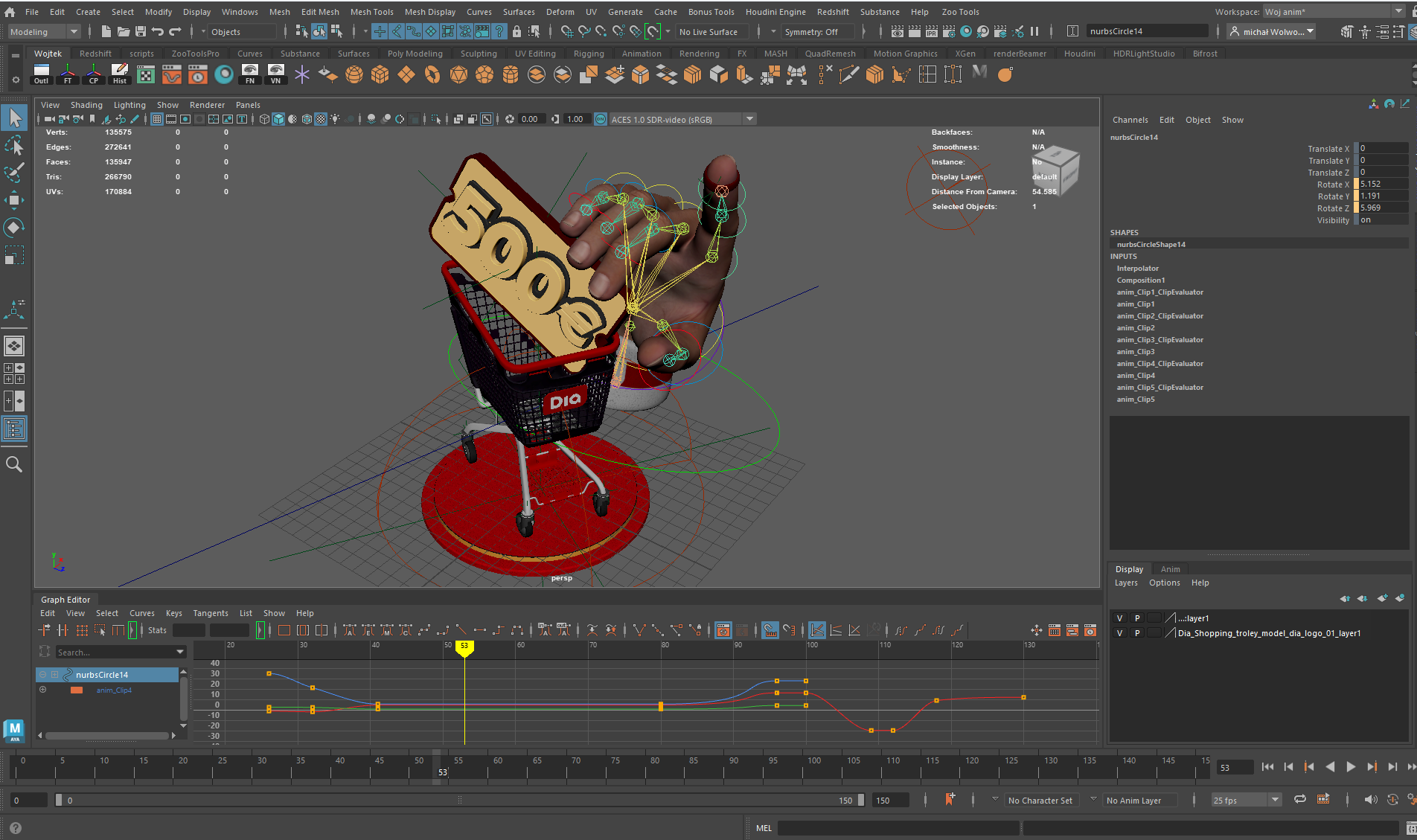The height and width of the screenshot is (840, 1417).
Task: Create a polygon cube from the shelf
Action: coord(380,74)
